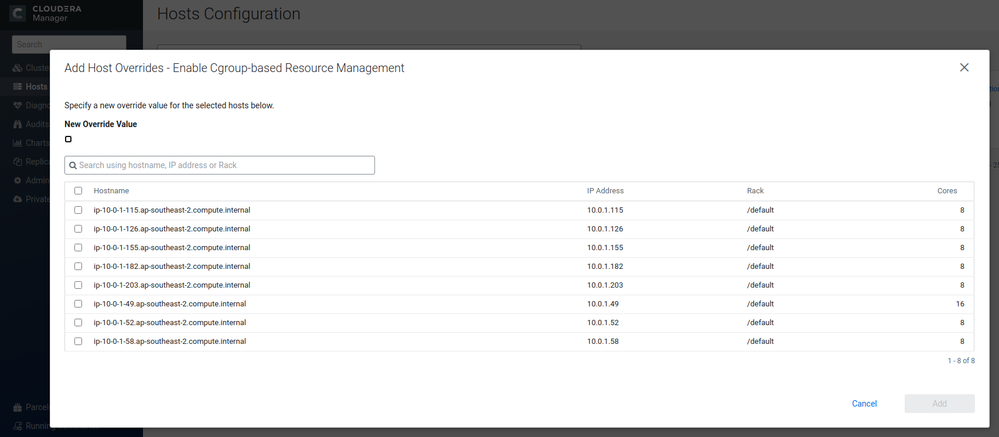This screenshot has width=999, height=437.
Task: Click the Charts icon in the sidebar
Action: point(17,143)
